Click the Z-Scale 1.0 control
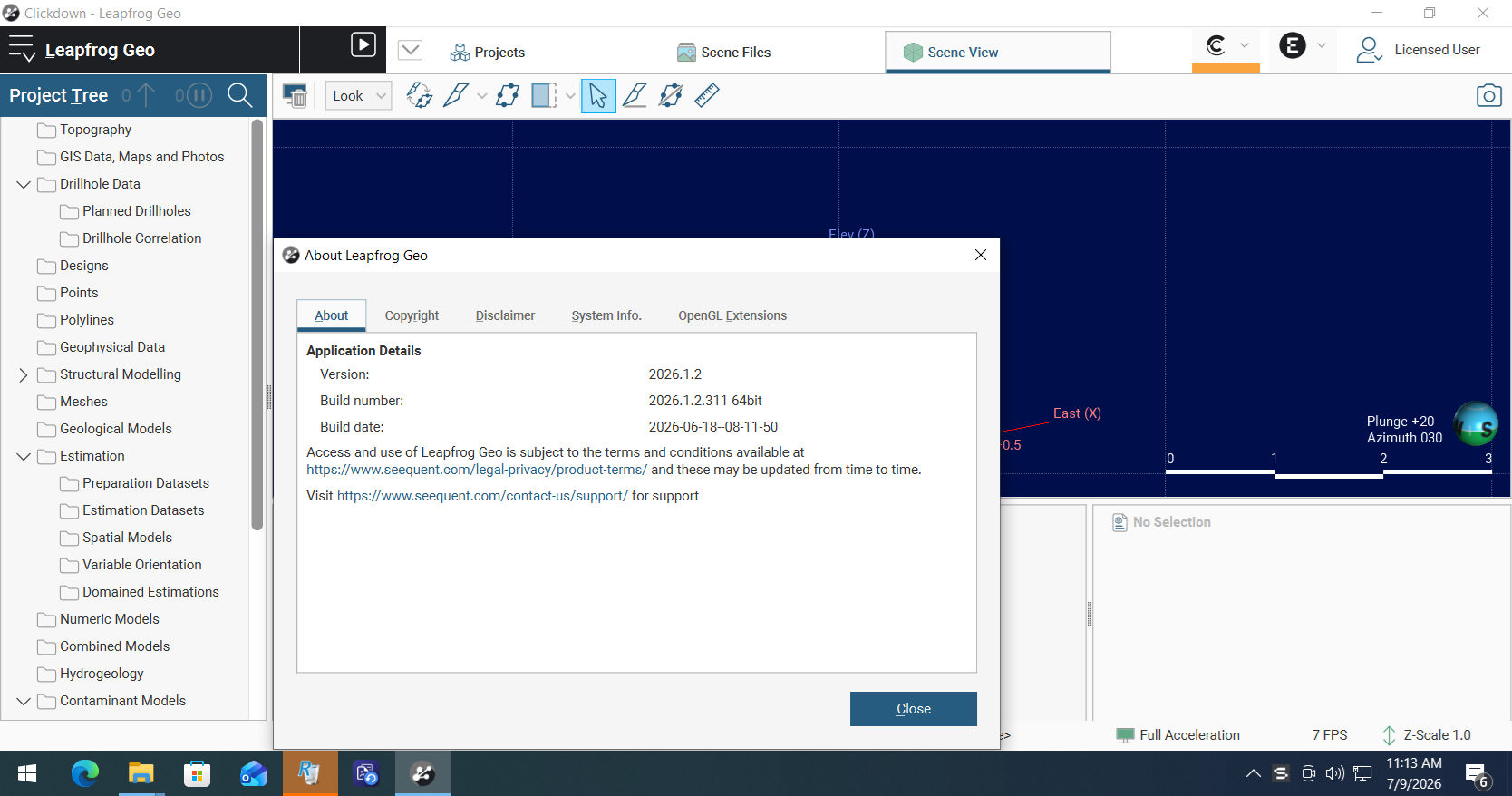 point(1426,735)
